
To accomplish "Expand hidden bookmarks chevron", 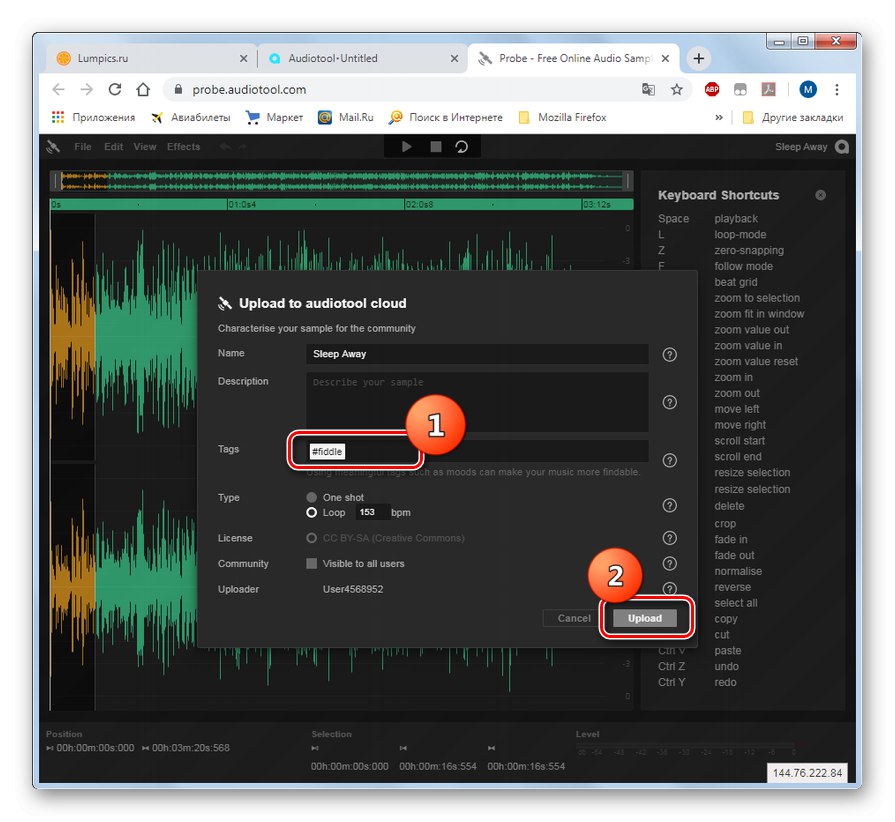I will pos(719,117).
